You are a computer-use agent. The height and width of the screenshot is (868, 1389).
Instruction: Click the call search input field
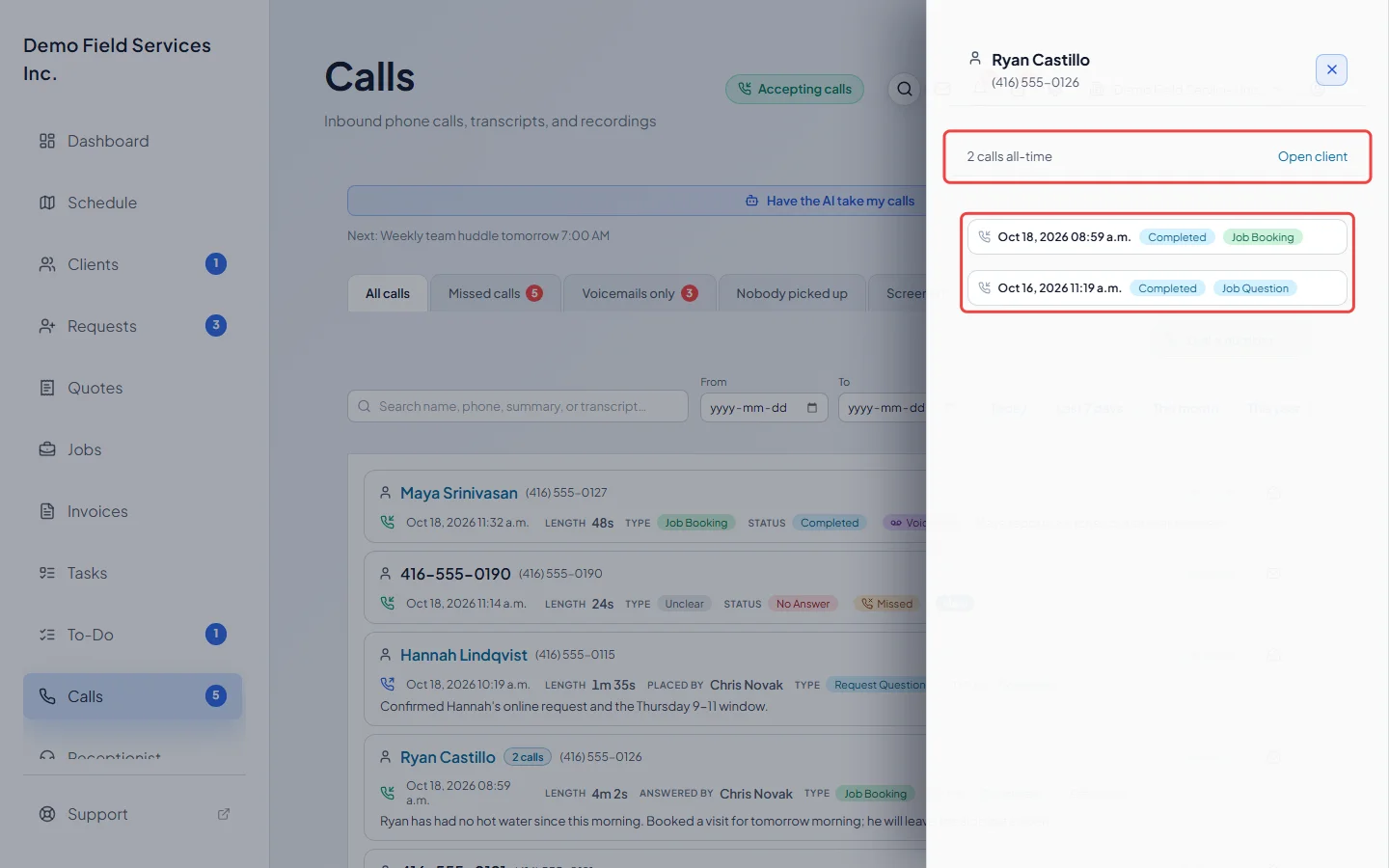(x=518, y=407)
